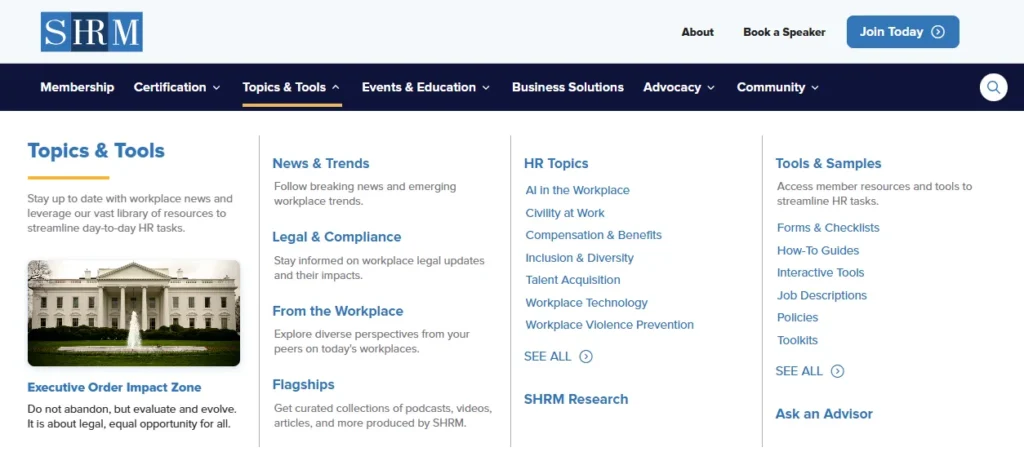Open Talent Acquisition topic

[573, 280]
